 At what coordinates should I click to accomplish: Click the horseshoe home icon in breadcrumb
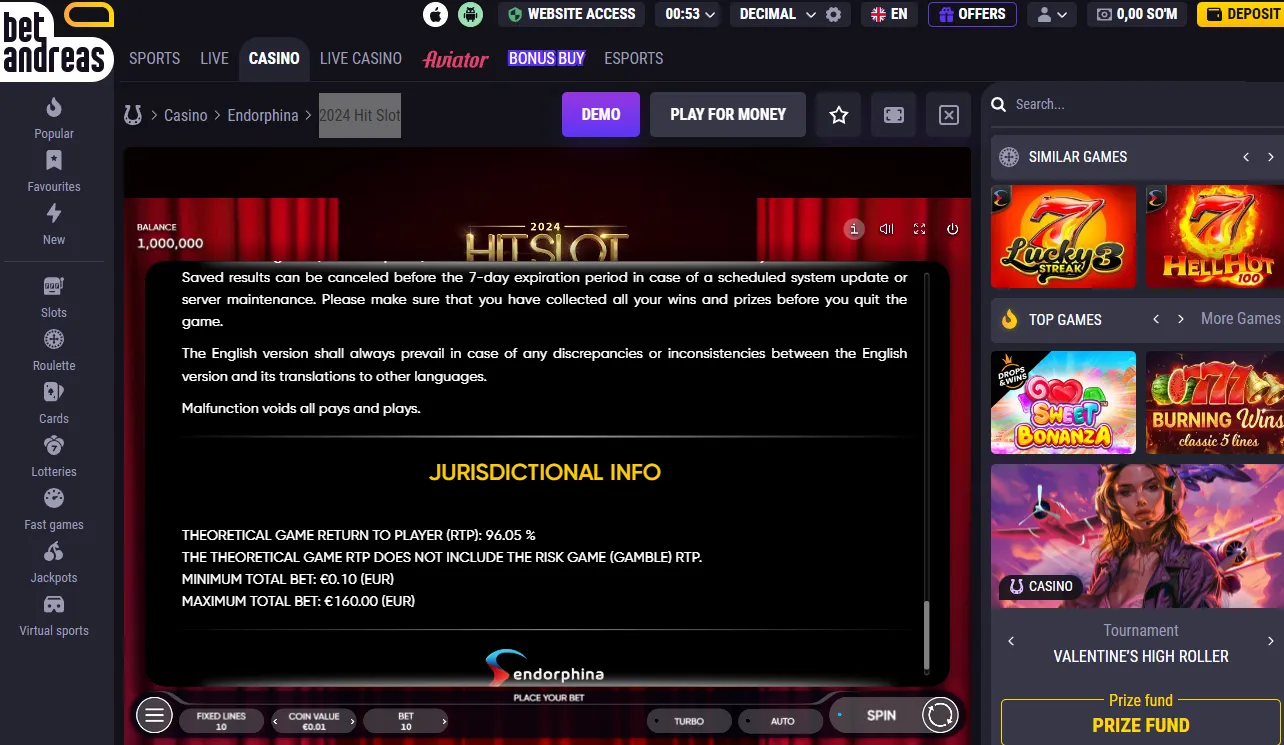click(133, 115)
